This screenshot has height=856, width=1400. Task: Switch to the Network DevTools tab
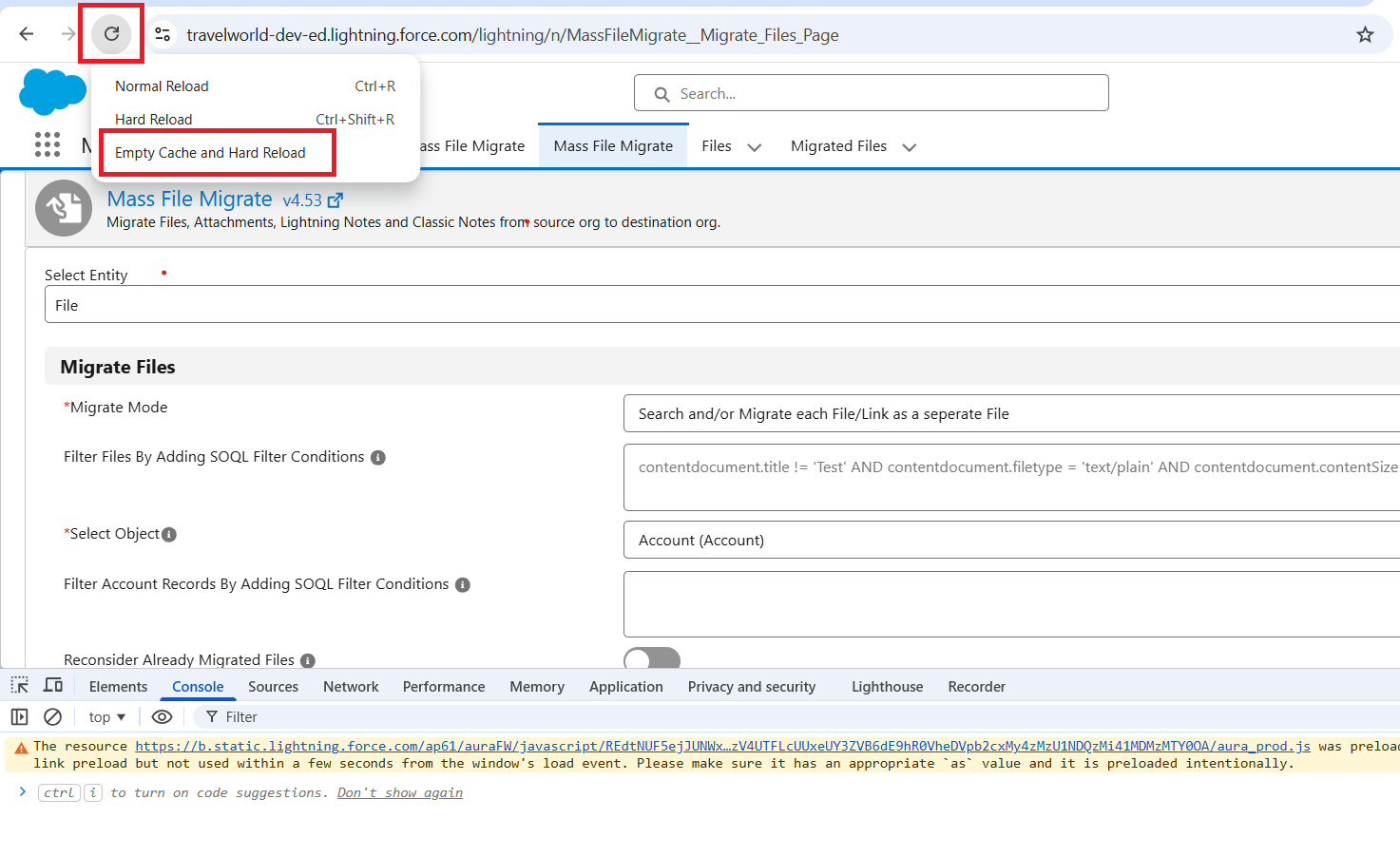click(x=351, y=686)
